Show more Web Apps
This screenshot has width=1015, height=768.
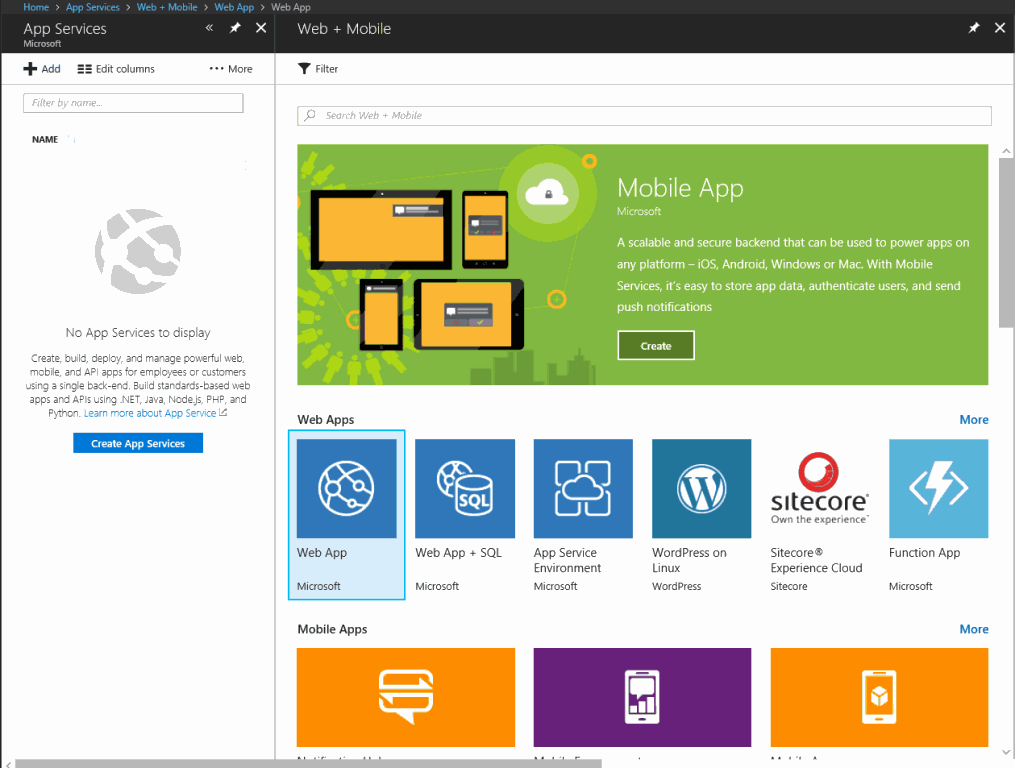(x=974, y=420)
